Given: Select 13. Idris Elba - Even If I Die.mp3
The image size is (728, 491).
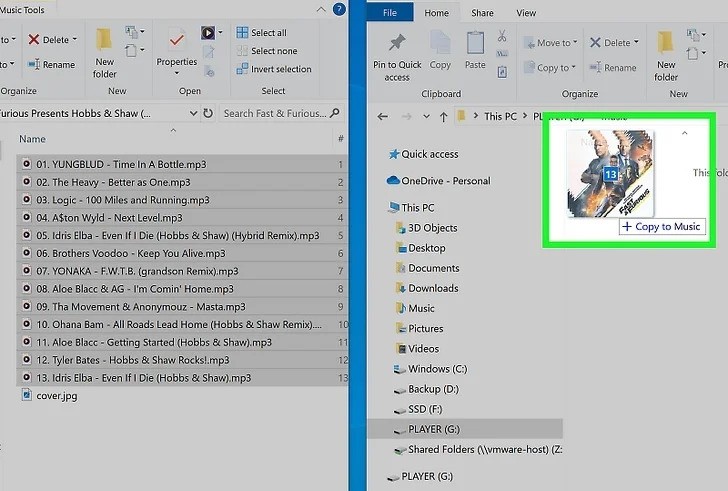Looking at the screenshot, I should (x=182, y=378).
